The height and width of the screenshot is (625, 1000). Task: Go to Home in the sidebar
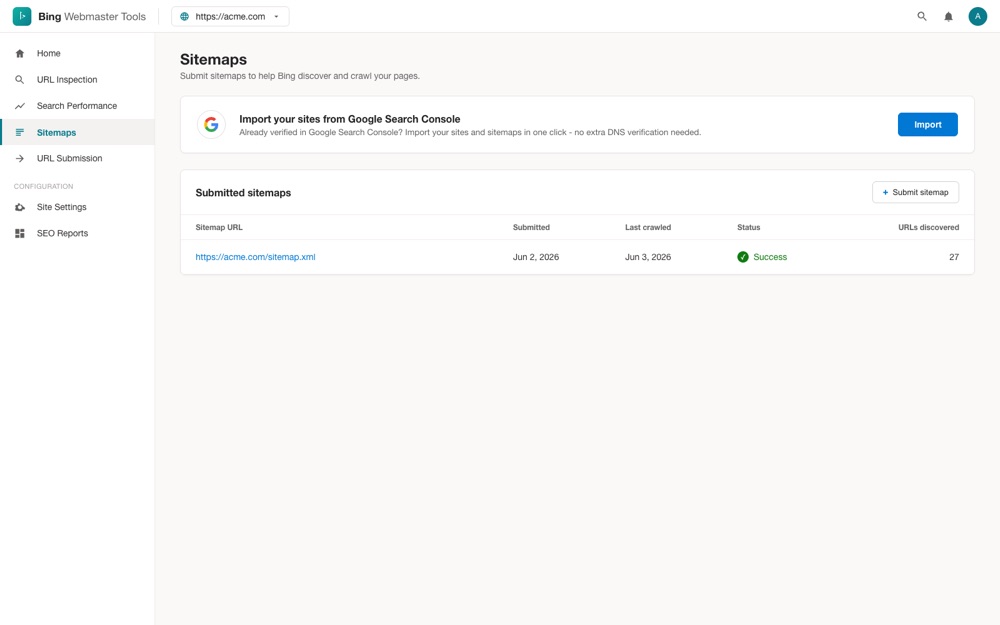pyautogui.click(x=77, y=54)
